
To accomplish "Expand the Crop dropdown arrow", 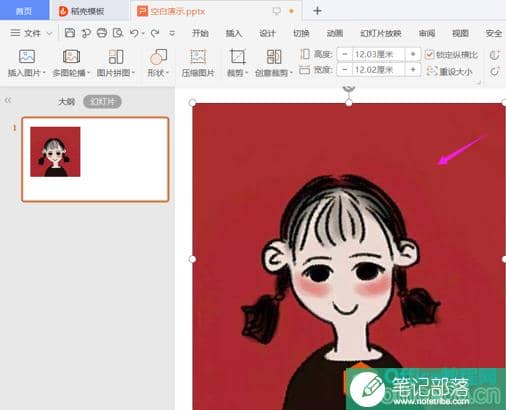I will click(x=246, y=72).
